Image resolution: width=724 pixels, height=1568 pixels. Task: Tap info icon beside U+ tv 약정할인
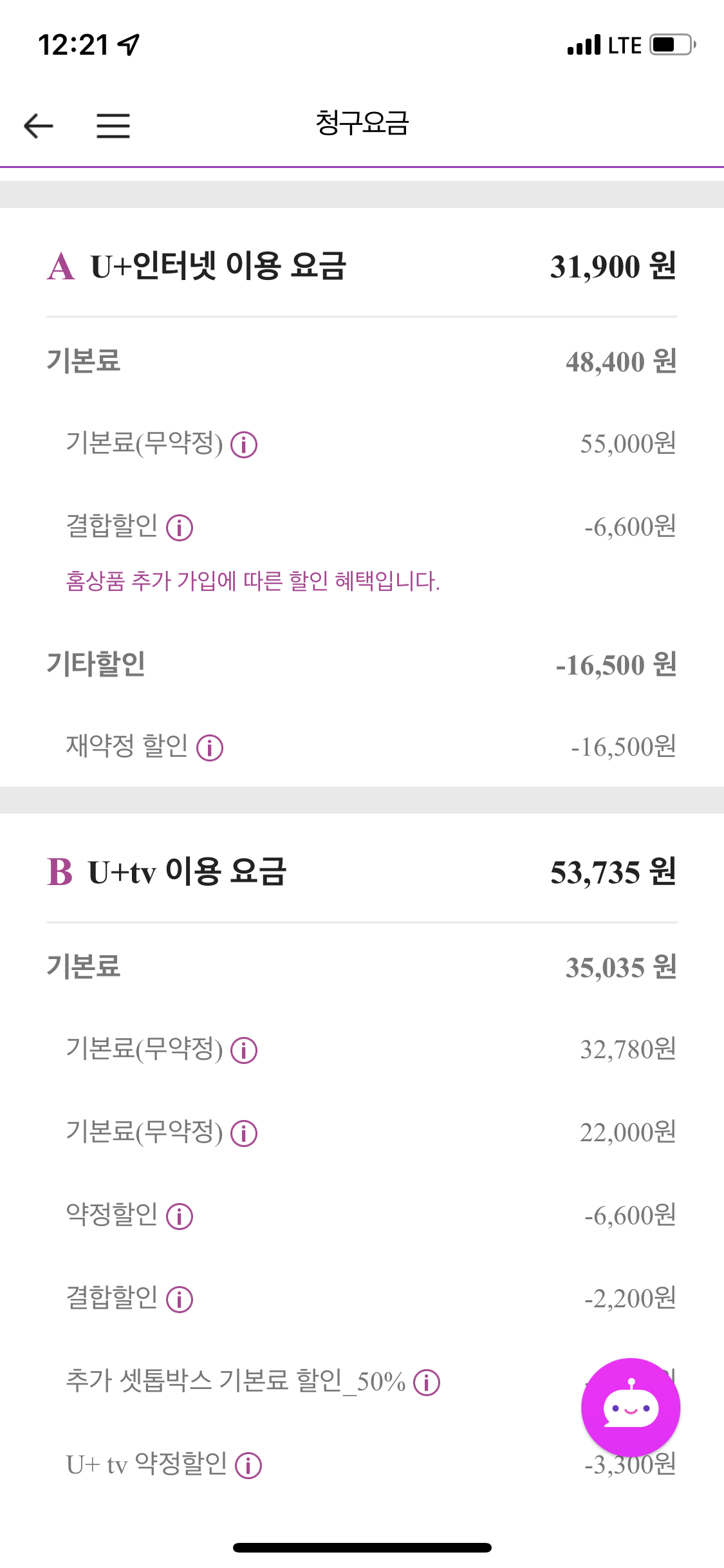point(248,1466)
